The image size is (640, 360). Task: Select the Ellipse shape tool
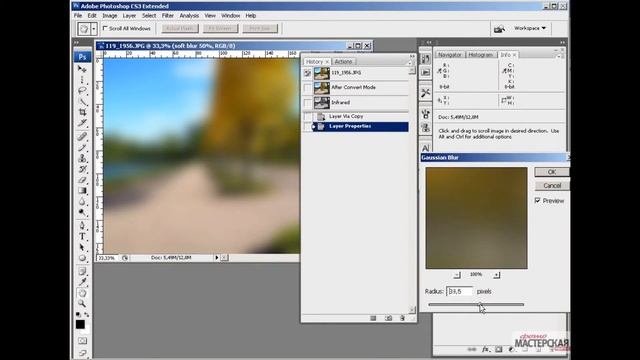click(x=82, y=258)
